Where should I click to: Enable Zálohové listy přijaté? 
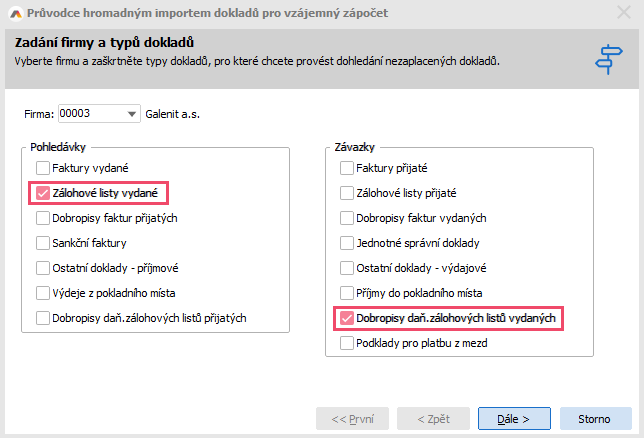(347, 193)
